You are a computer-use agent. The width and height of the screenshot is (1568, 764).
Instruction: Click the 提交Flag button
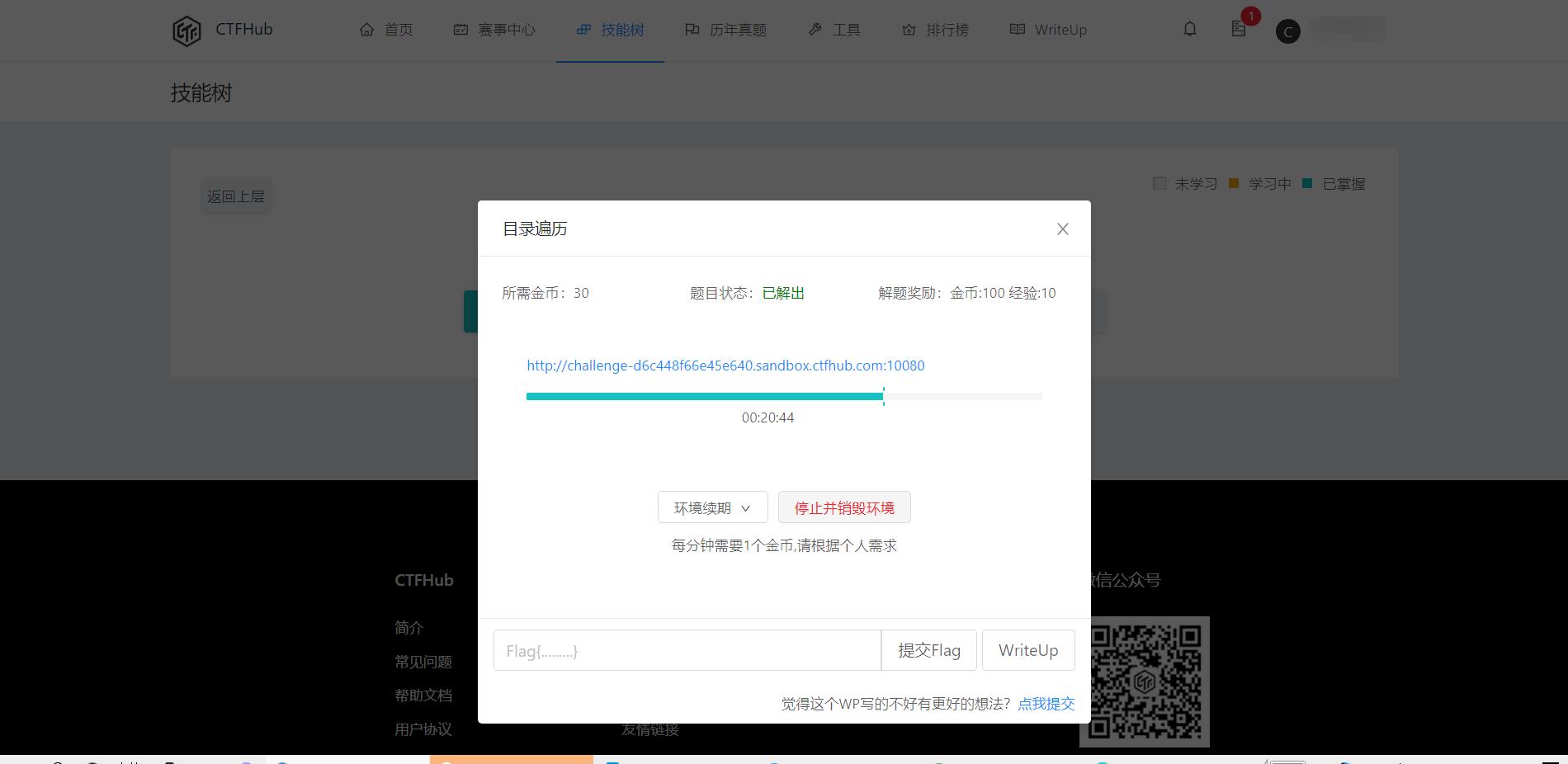[929, 650]
